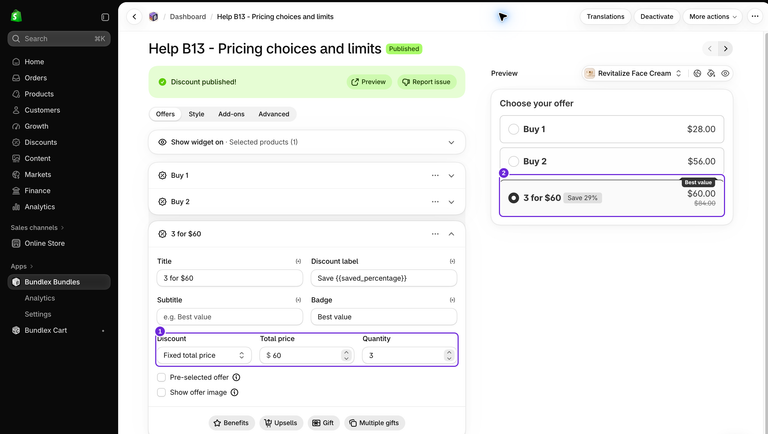Image resolution: width=768 pixels, height=434 pixels.
Task: Open More actions dropdown
Action: 713,17
